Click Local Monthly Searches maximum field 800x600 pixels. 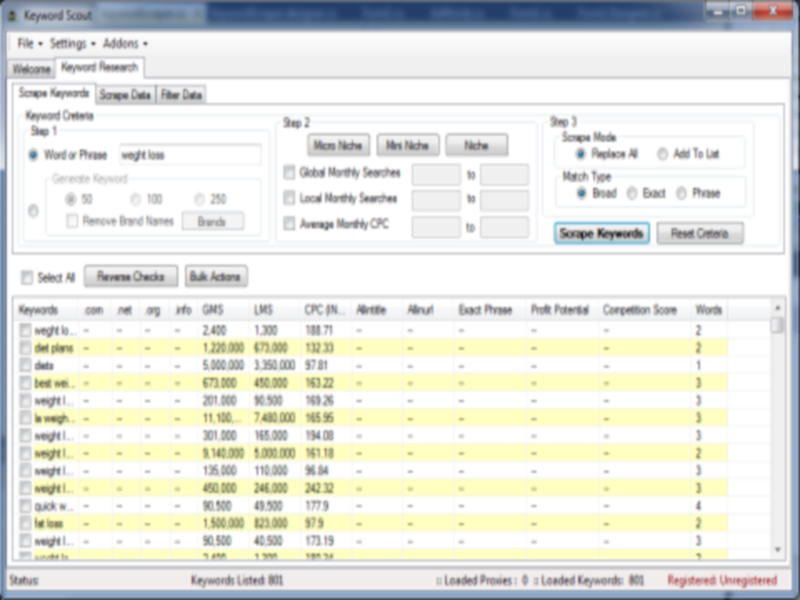pyautogui.click(x=505, y=201)
